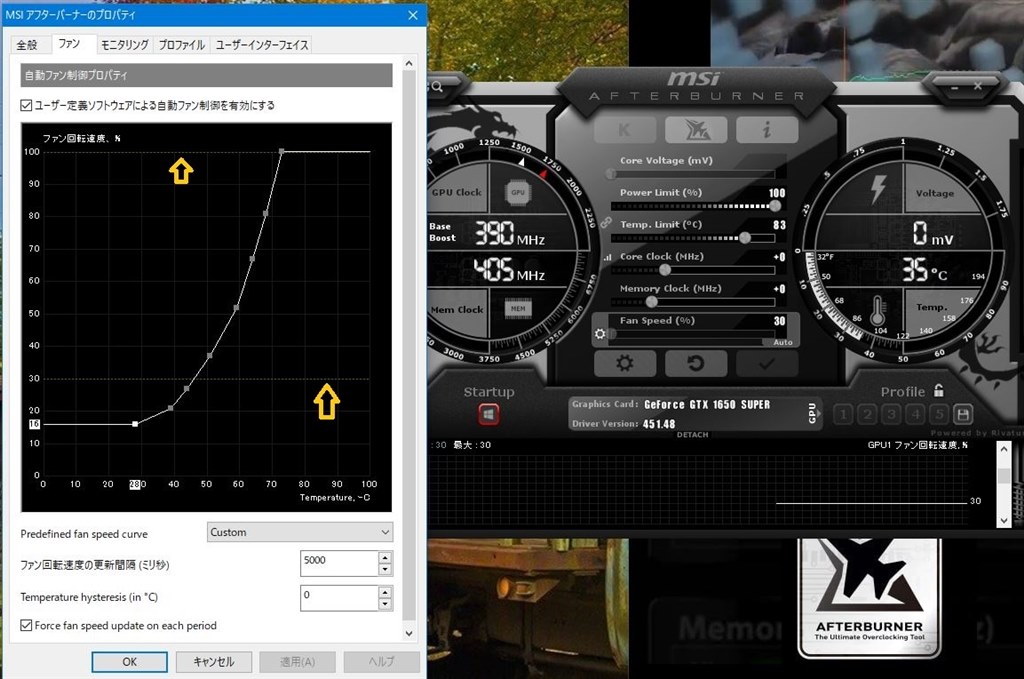Apply settings with the checkmark button

767,363
